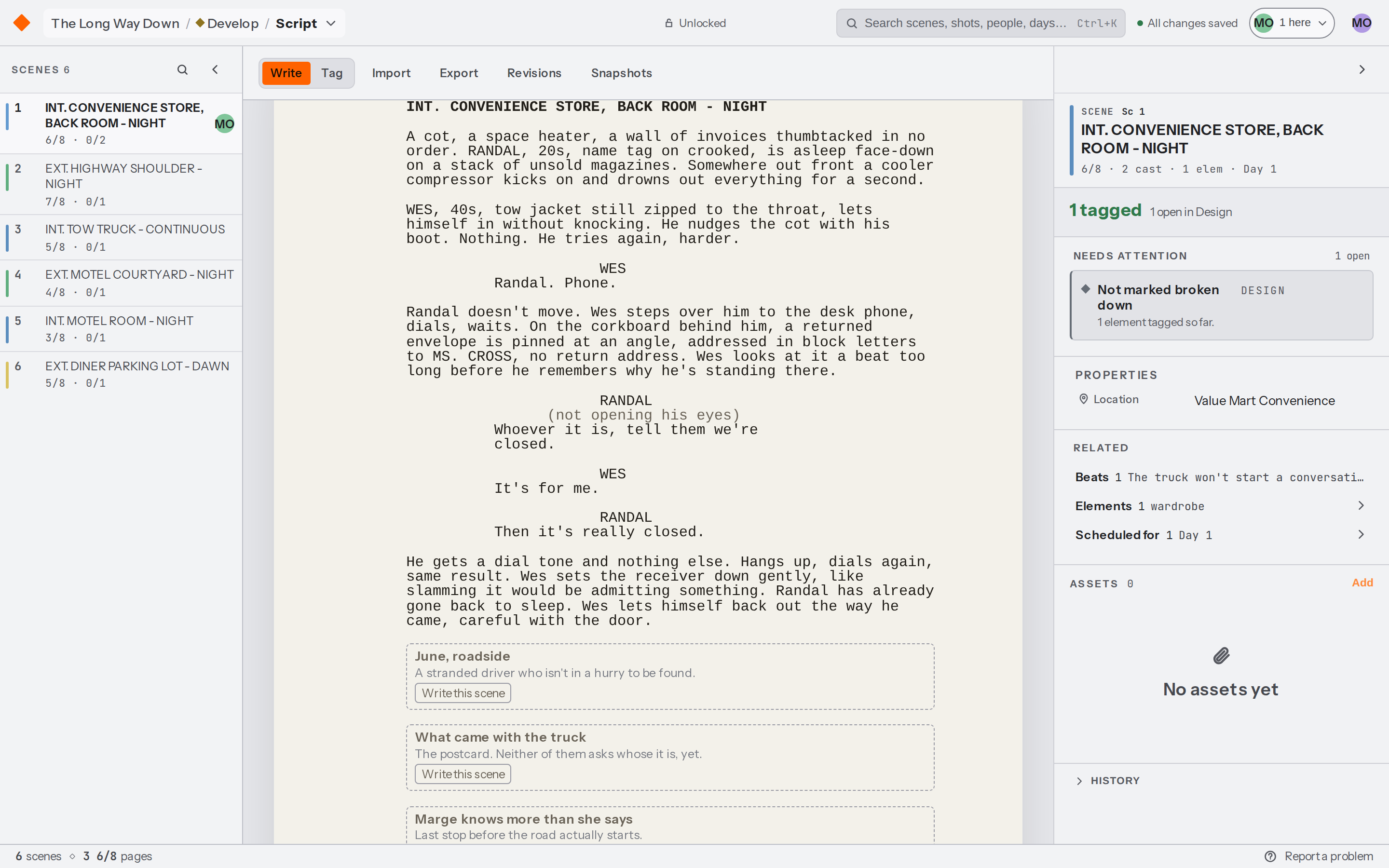Click Add in the Assets section

tap(1362, 583)
